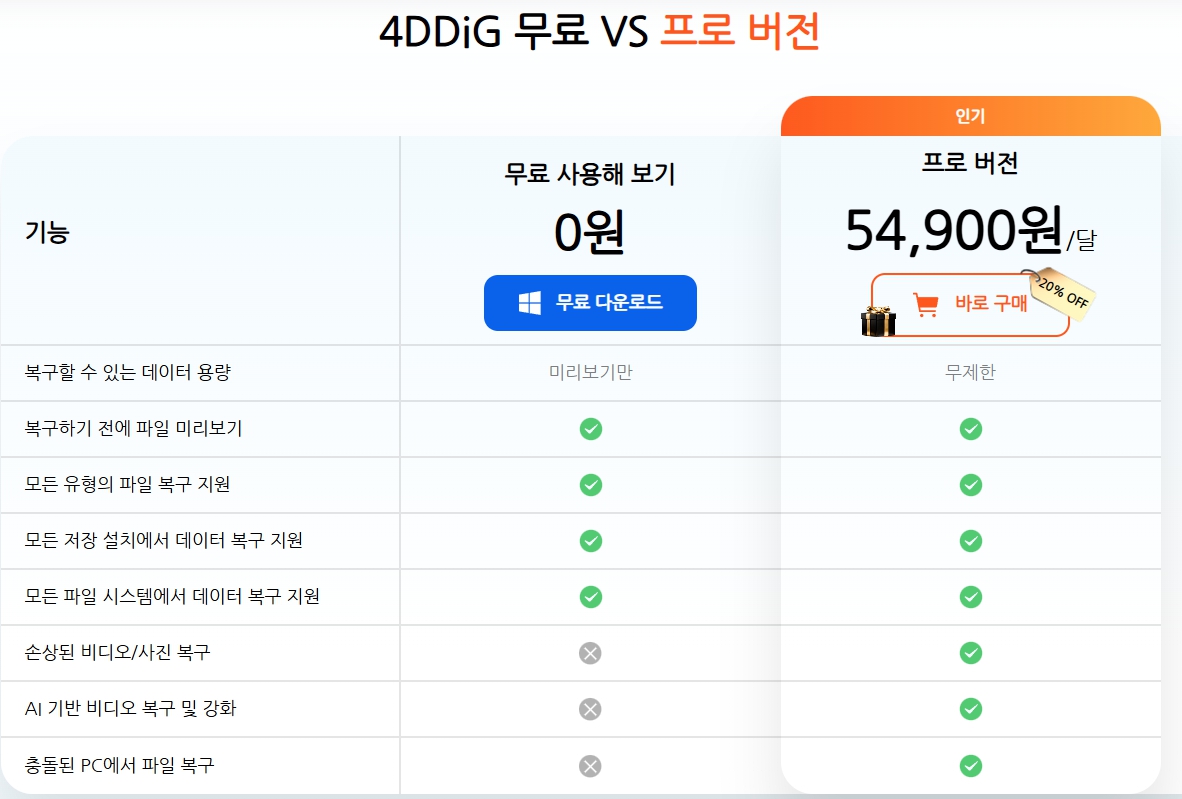Click pro check mark for AI 기반 비디오 복구
The image size is (1182, 799).
971,709
